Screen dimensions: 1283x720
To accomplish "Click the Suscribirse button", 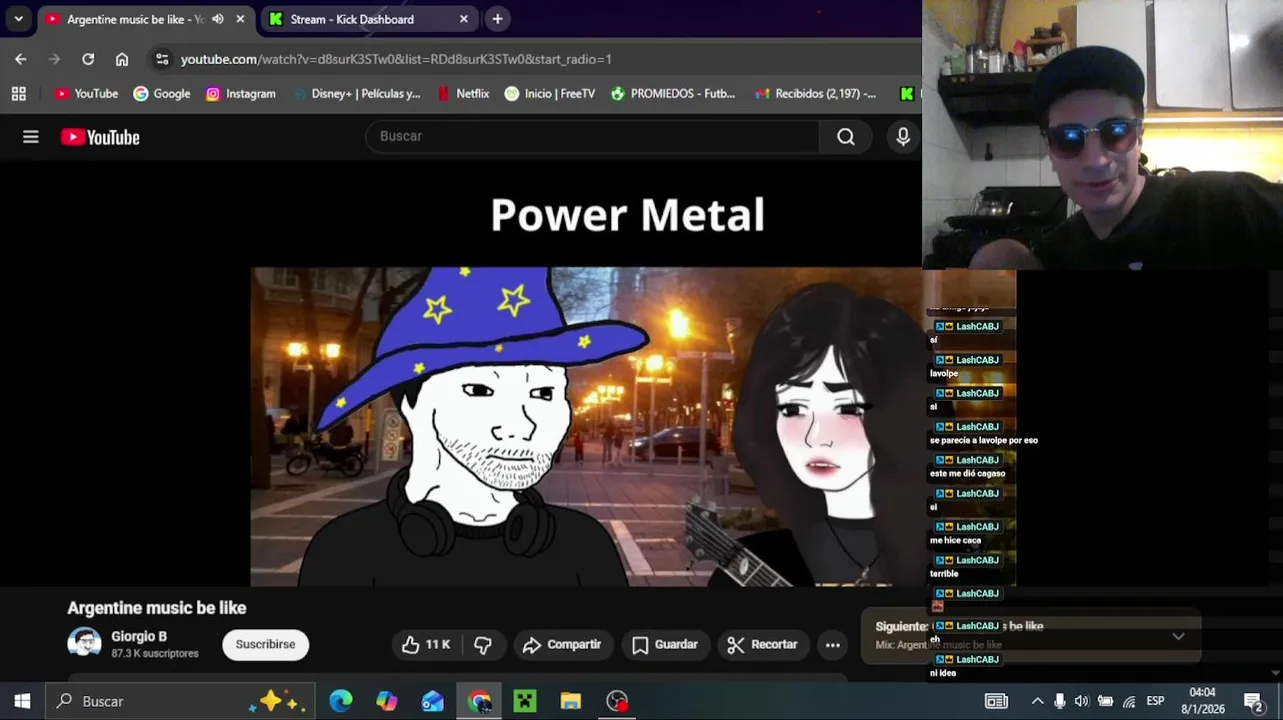I will [x=265, y=644].
